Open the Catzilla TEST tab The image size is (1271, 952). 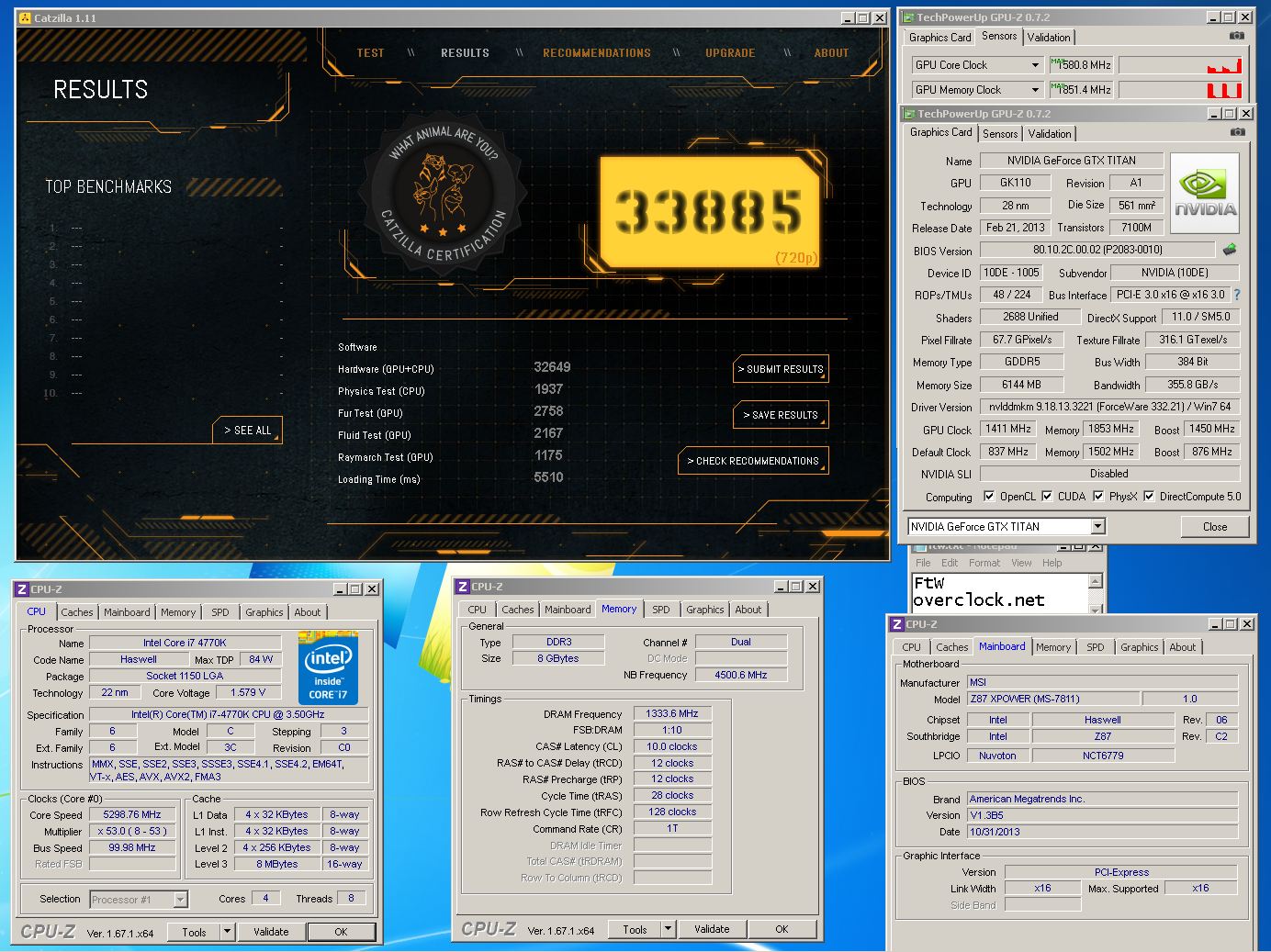click(x=371, y=53)
